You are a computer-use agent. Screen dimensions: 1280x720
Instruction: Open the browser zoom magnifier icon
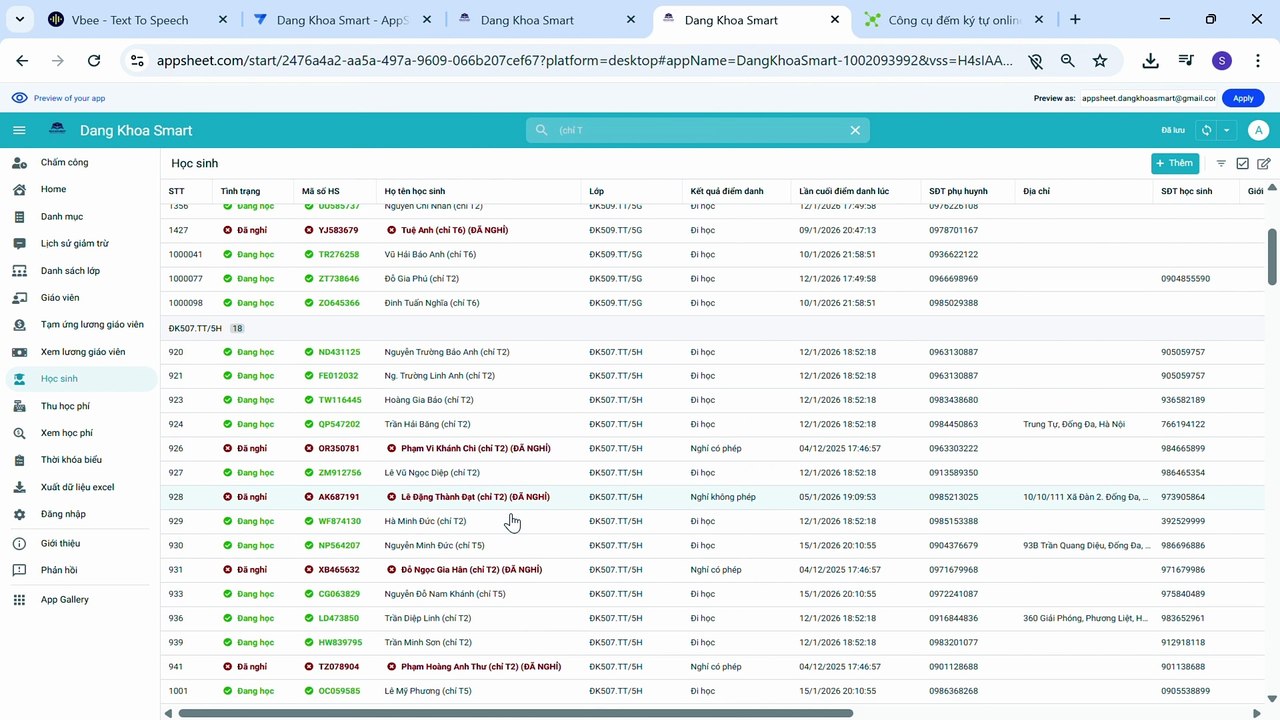1068,61
